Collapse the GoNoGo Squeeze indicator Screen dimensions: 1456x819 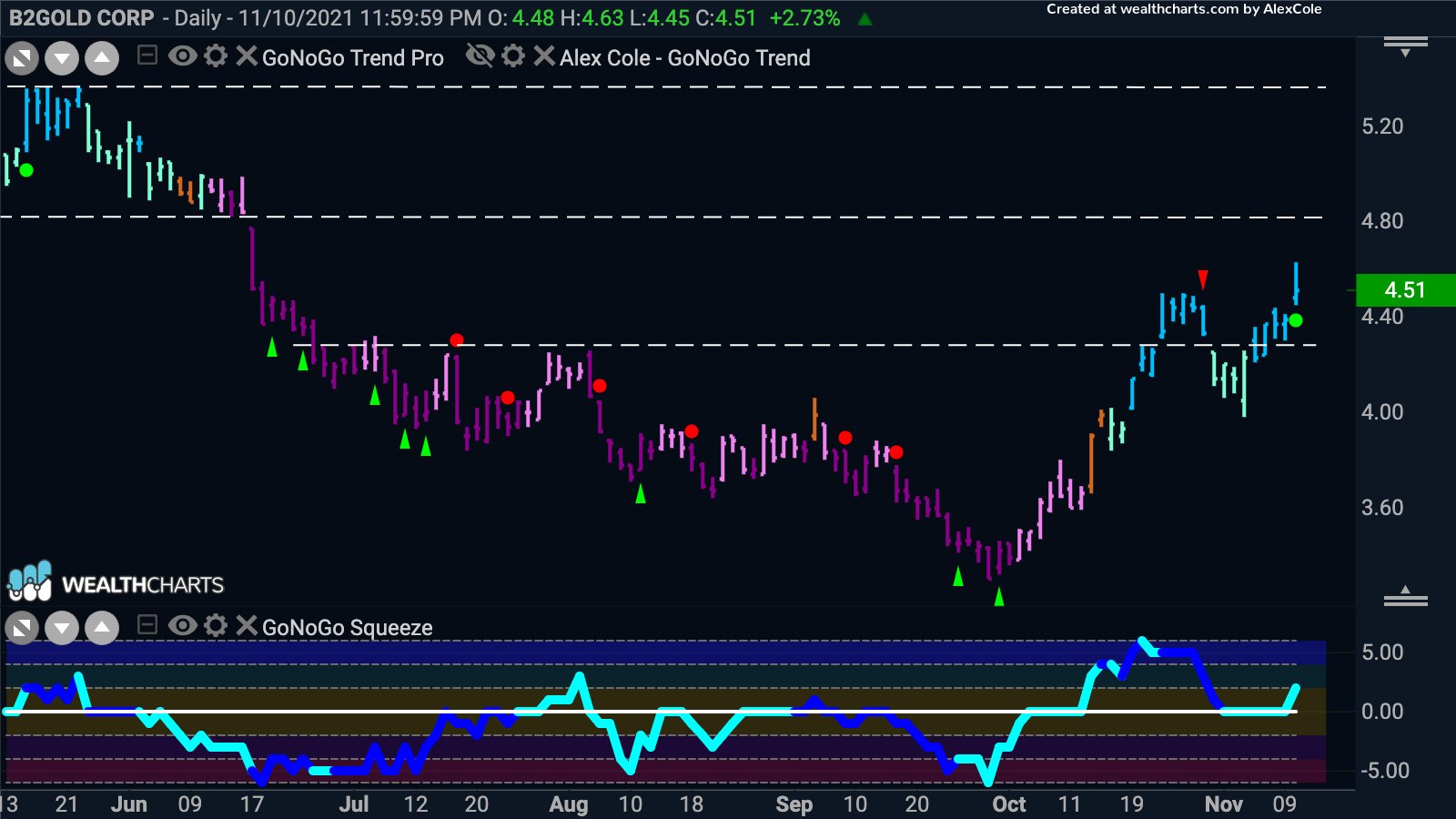click(x=147, y=625)
